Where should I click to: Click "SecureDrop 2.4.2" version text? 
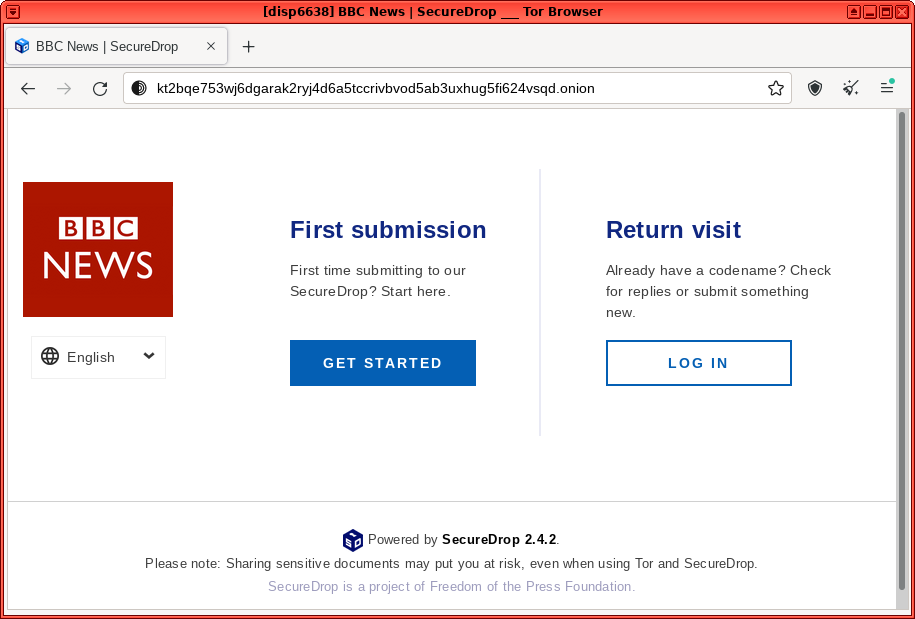point(500,540)
